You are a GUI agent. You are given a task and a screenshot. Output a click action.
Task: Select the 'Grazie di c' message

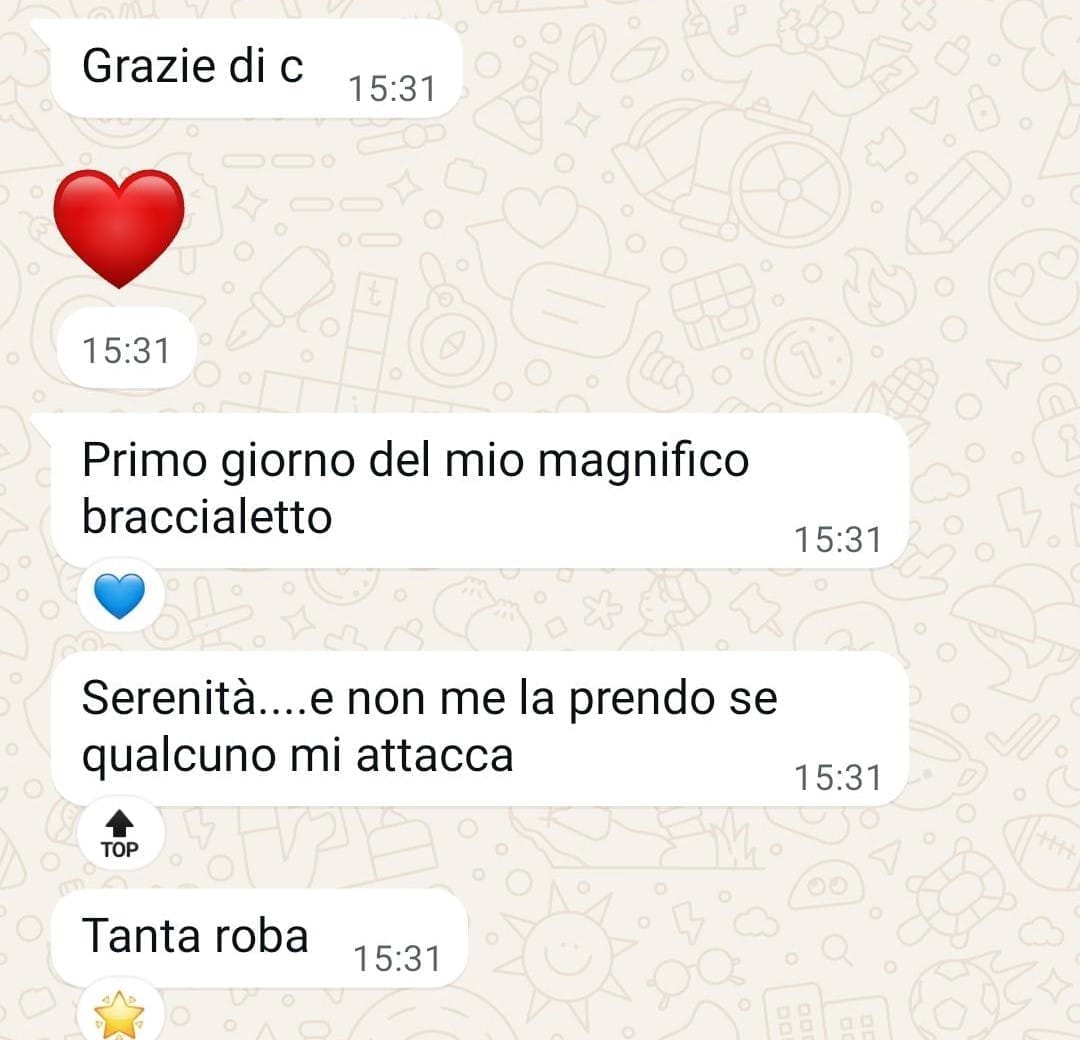click(x=256, y=69)
